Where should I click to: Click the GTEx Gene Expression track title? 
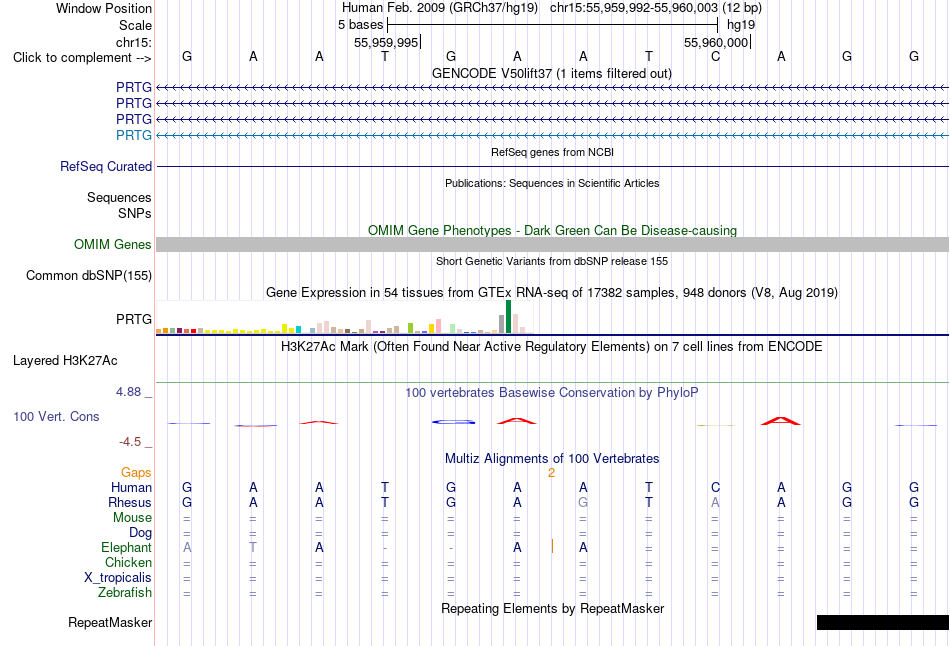pos(552,293)
